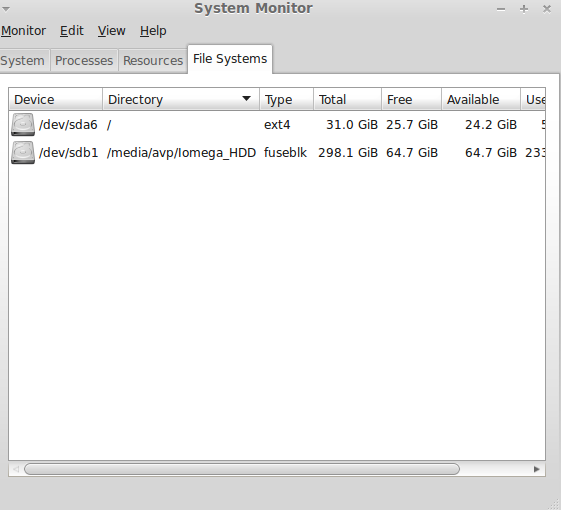Close the System Monitor window

click(x=547, y=9)
